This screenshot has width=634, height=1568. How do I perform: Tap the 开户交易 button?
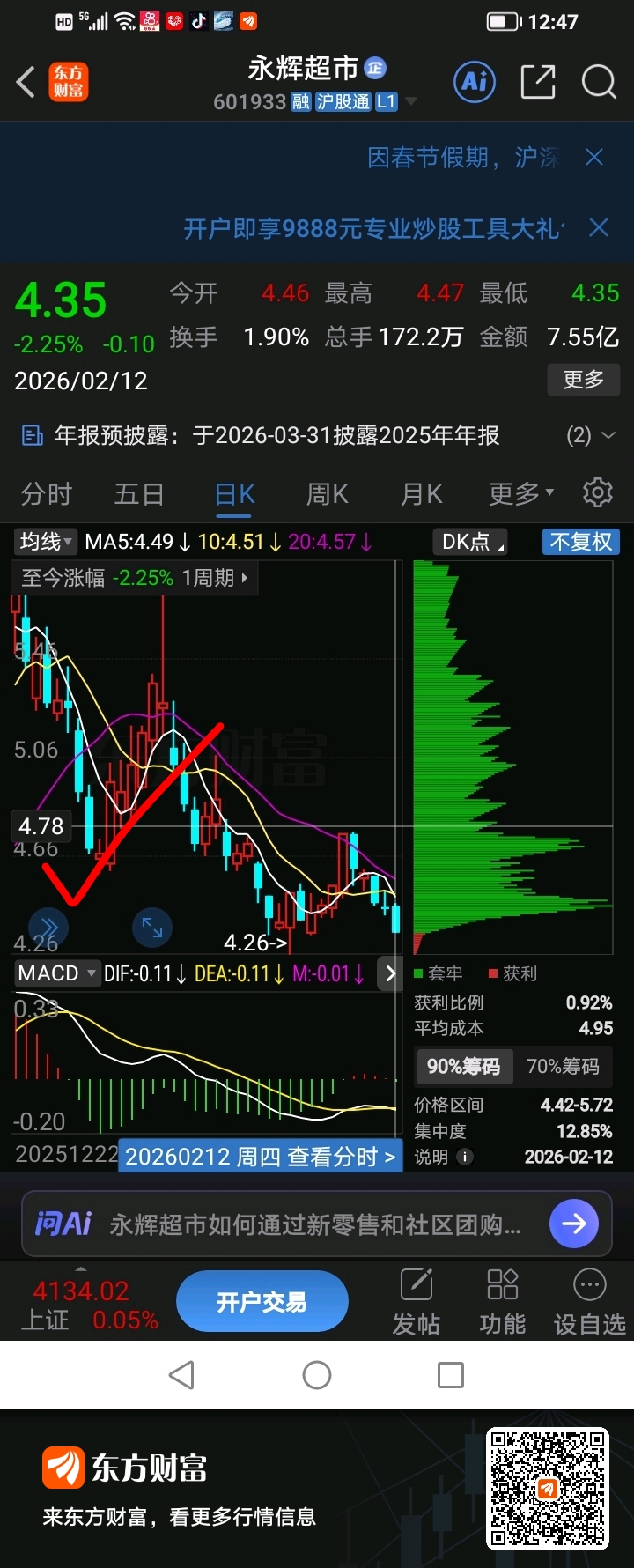pos(262,1301)
